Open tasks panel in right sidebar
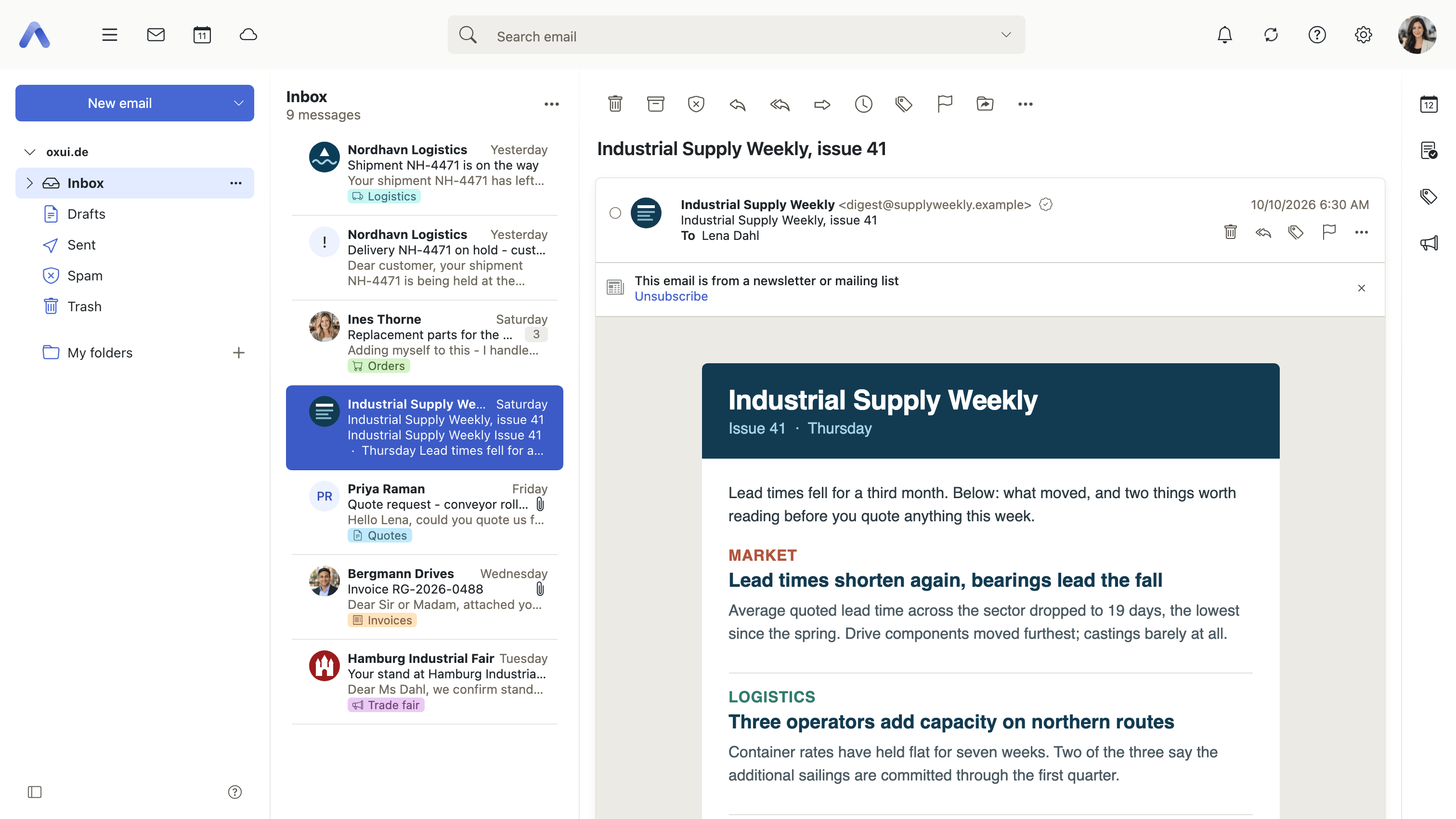1456x819 pixels. click(1428, 150)
